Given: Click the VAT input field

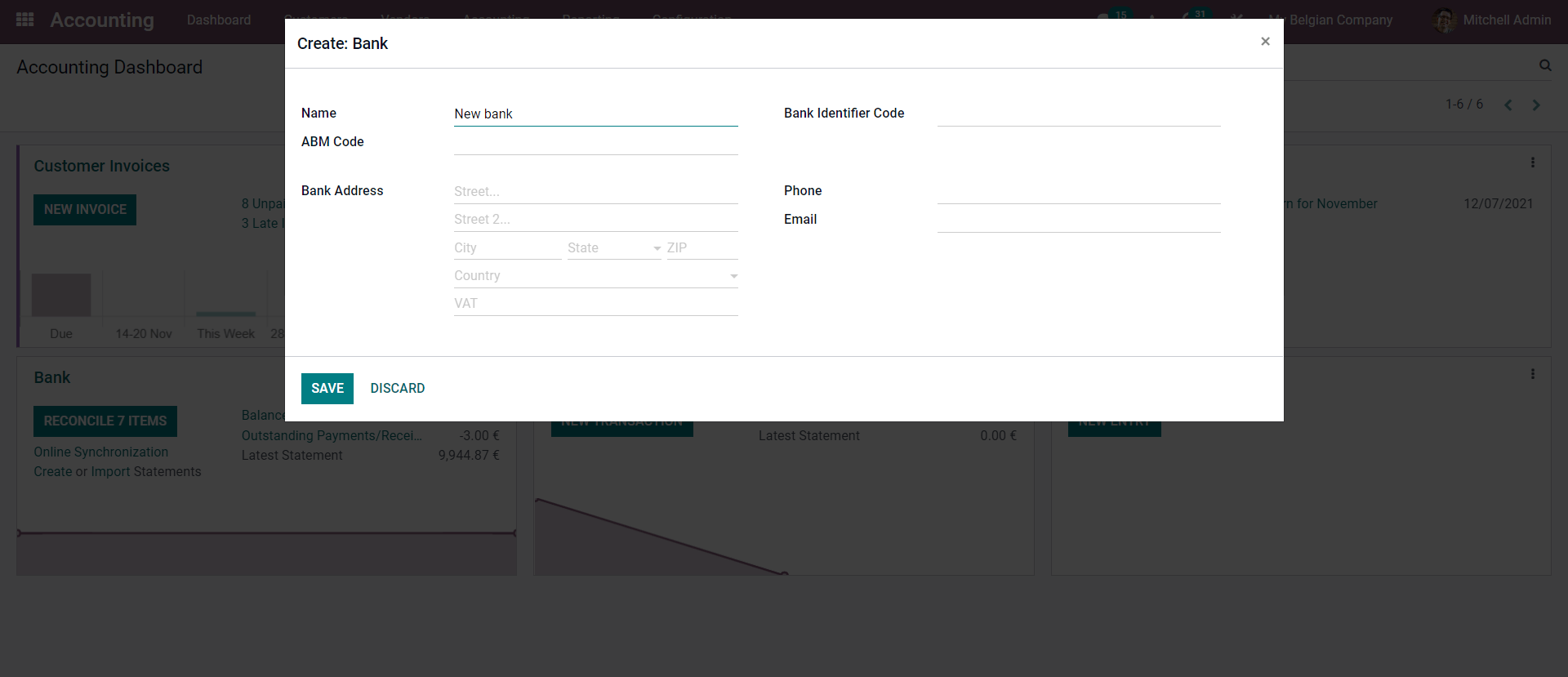Looking at the screenshot, I should click(x=595, y=304).
